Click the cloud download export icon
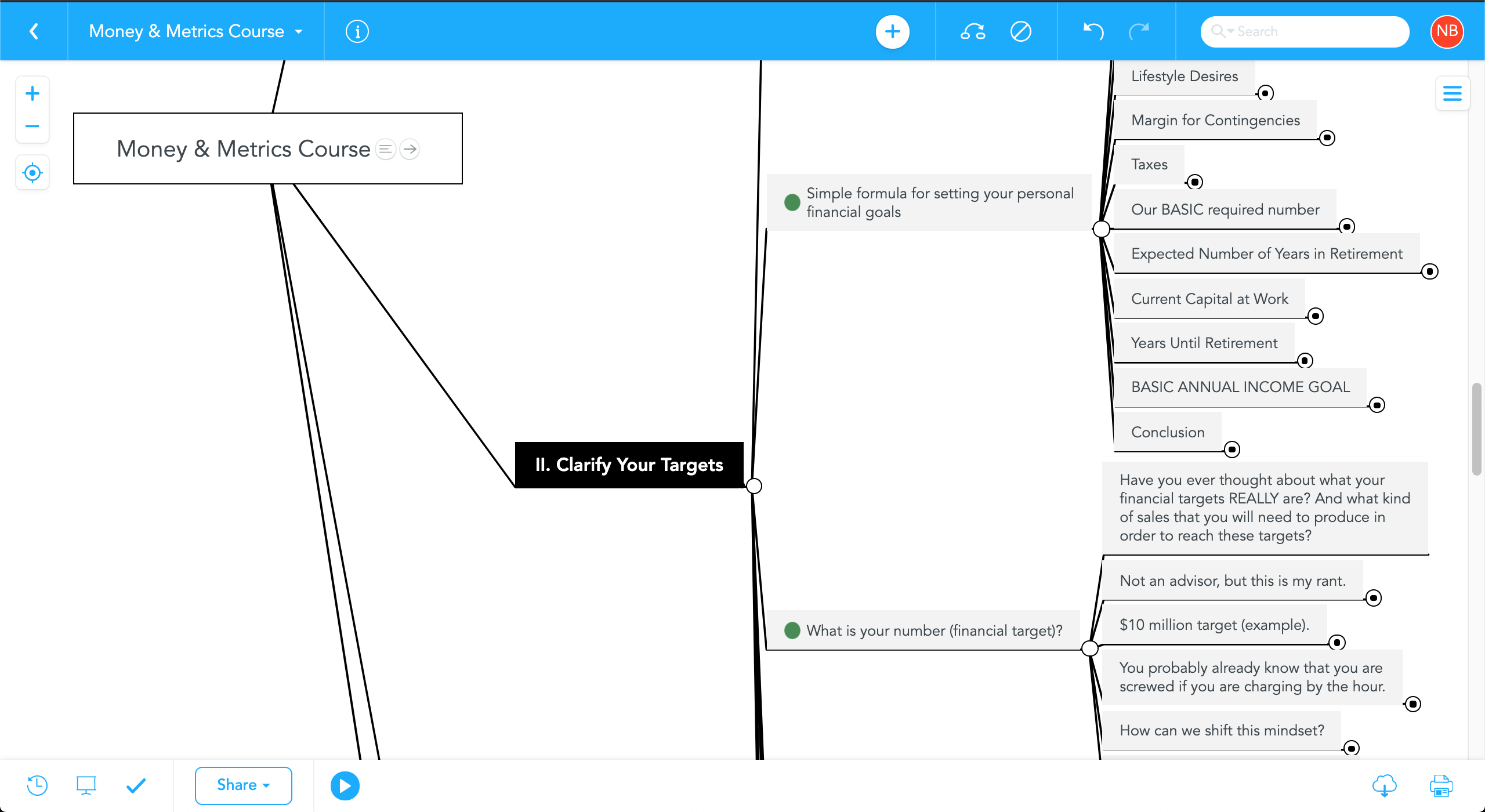Viewport: 1485px width, 812px height. coord(1384,785)
